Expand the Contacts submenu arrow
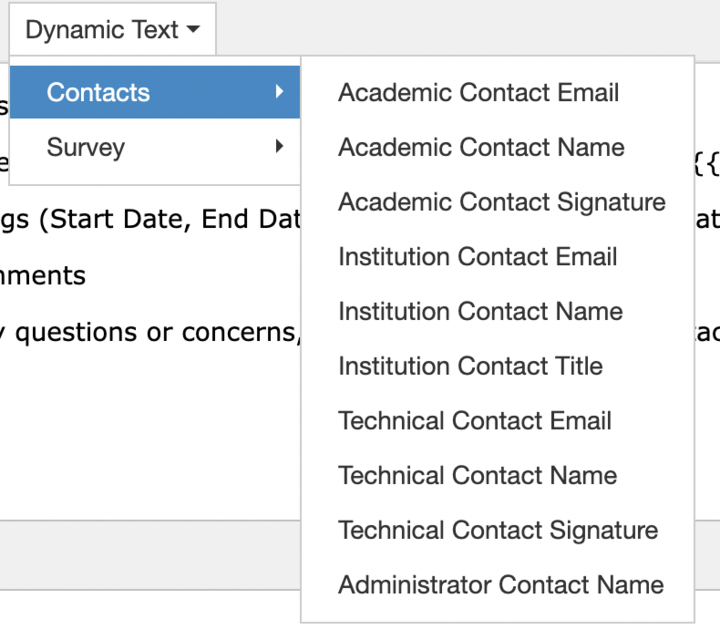This screenshot has width=720, height=640. pyautogui.click(x=279, y=92)
